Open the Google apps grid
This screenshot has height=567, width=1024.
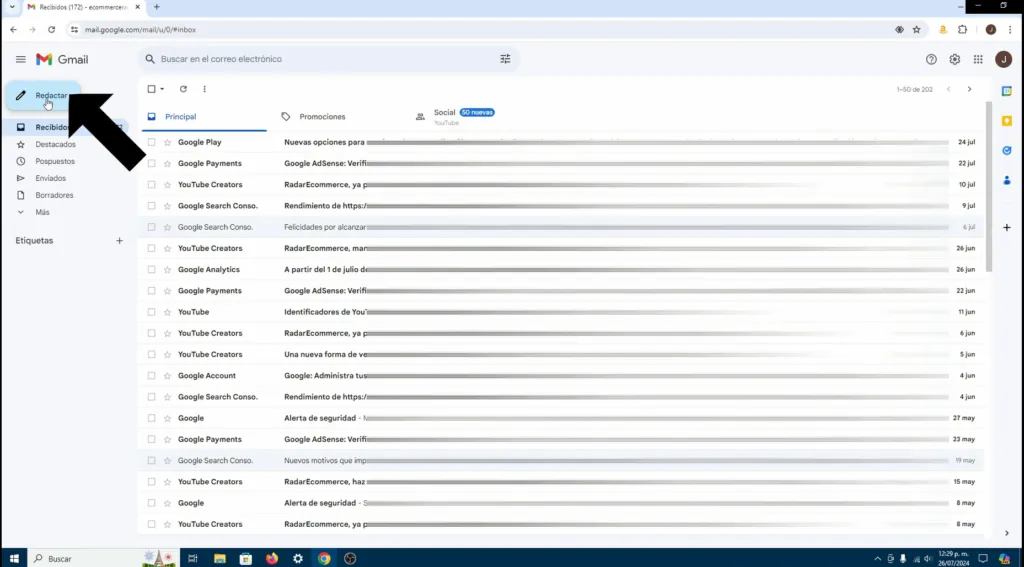click(978, 59)
